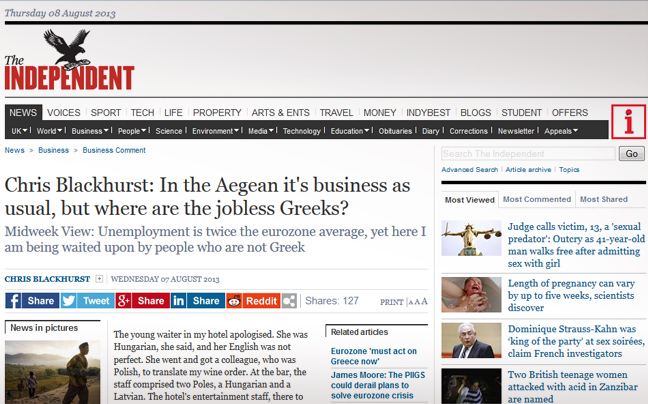Image resolution: width=648 pixels, height=404 pixels.
Task: Share article on Google Plus
Action: click(143, 301)
